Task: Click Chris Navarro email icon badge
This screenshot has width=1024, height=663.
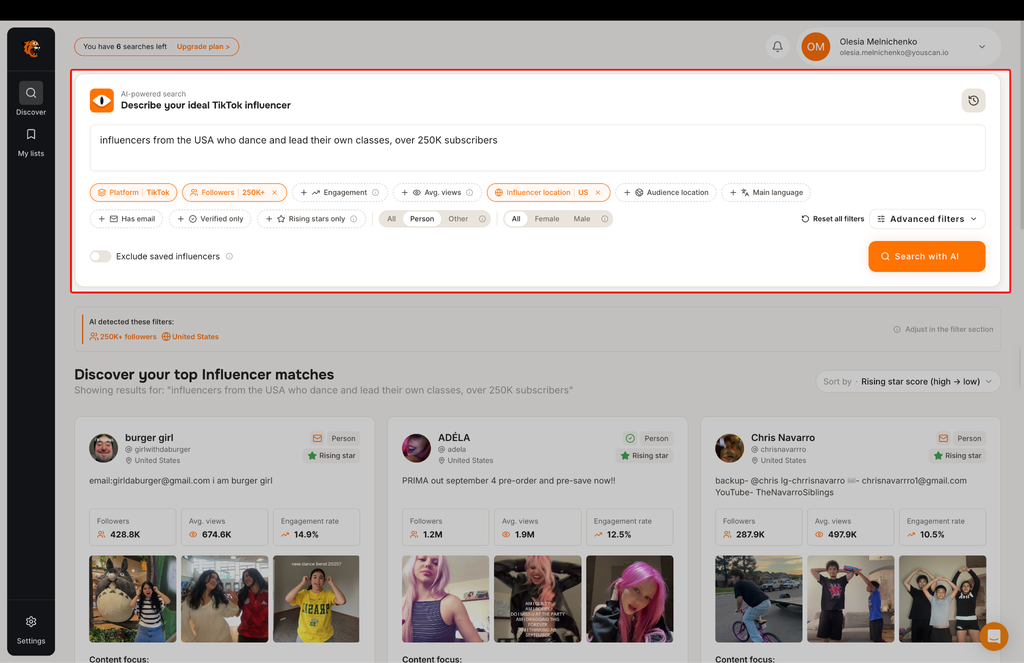Action: tap(943, 438)
